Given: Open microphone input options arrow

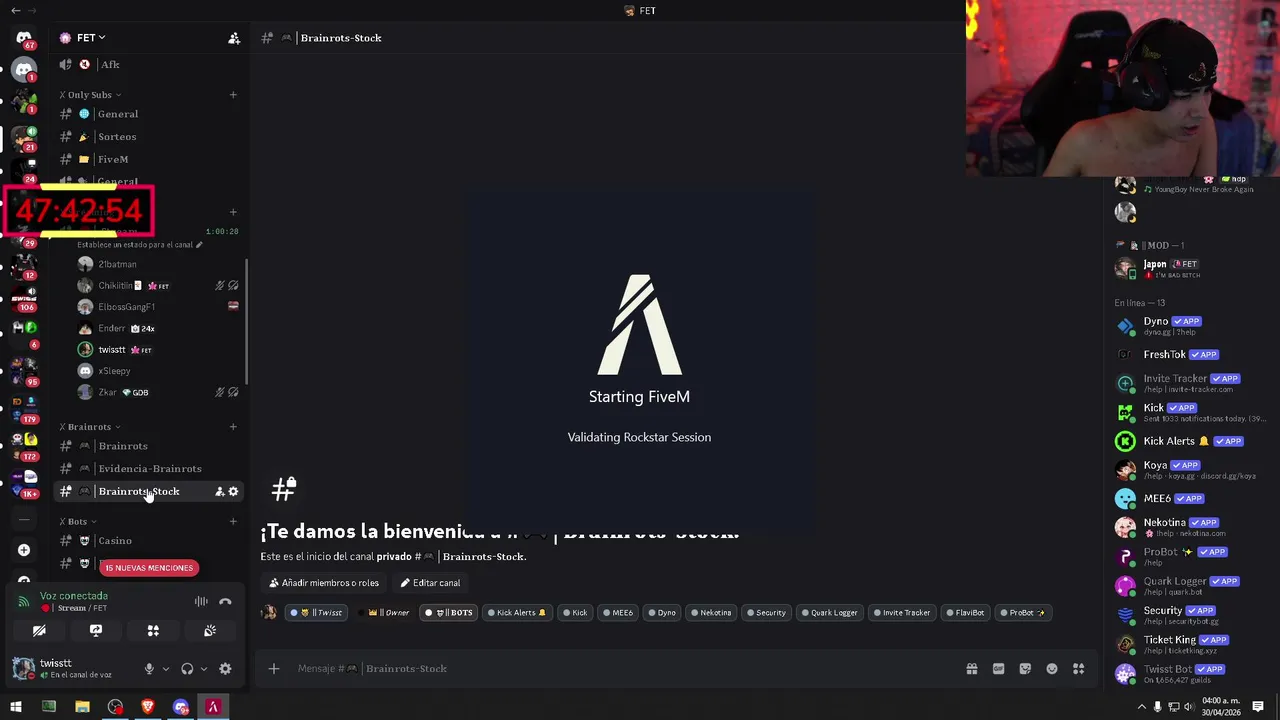Looking at the screenshot, I should (165, 669).
